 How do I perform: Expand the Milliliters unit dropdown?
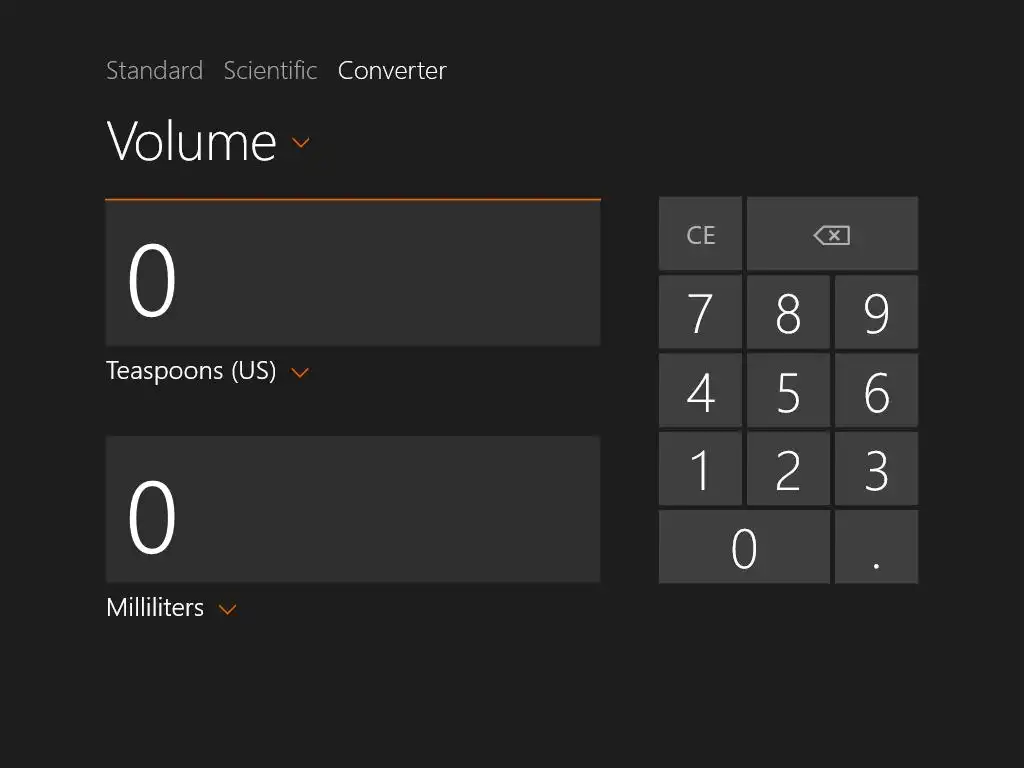pos(171,608)
